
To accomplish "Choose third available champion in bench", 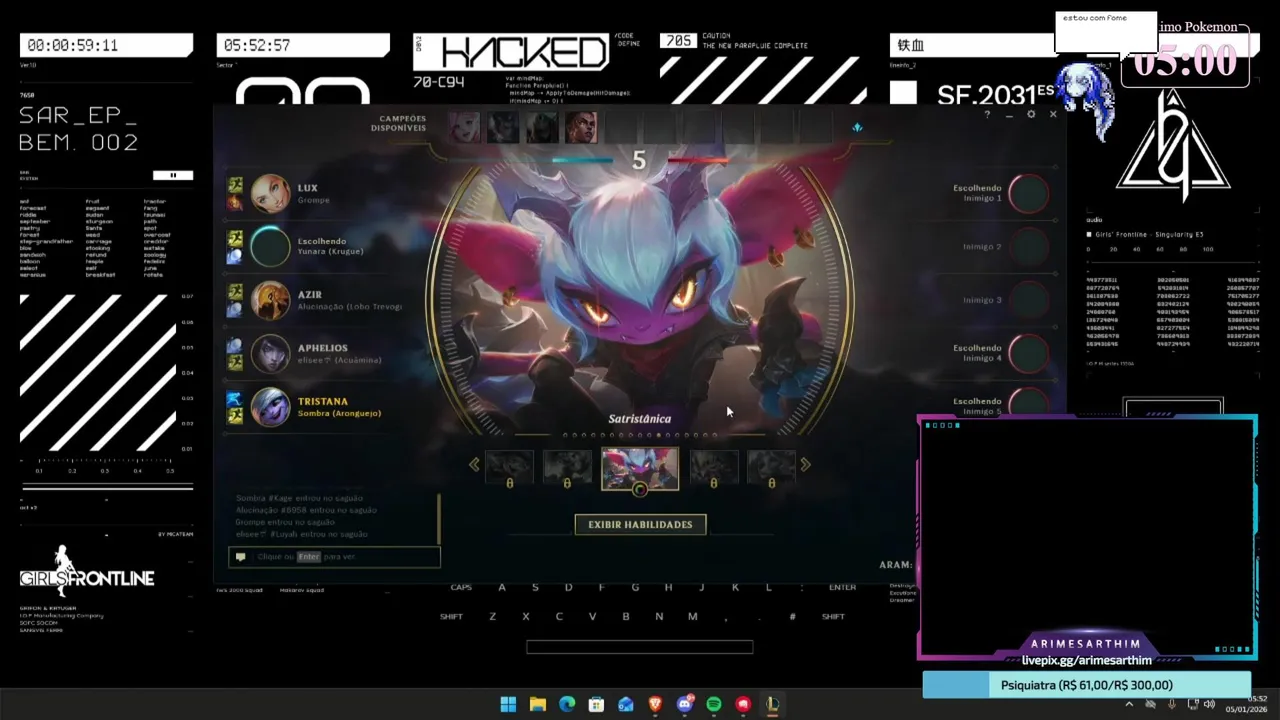I will point(542,128).
